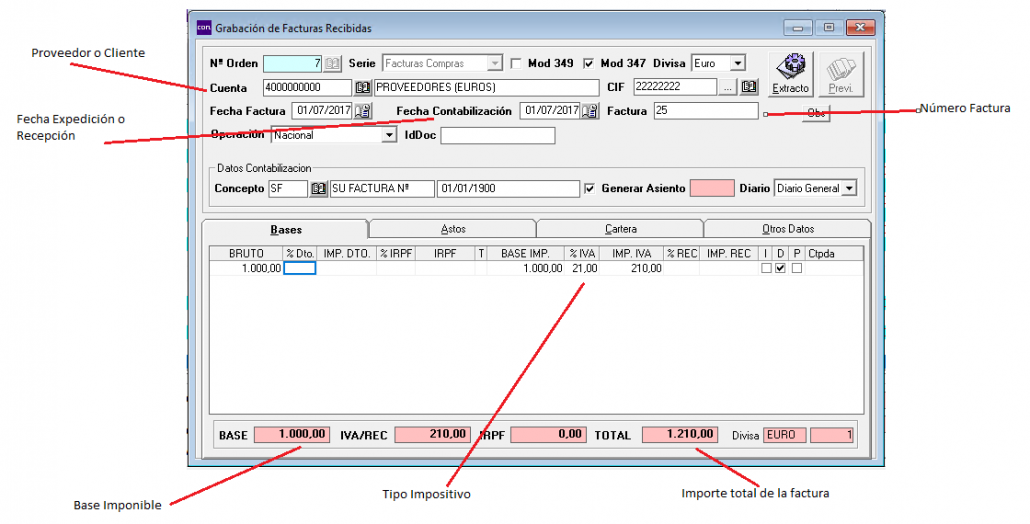Screen dimensions: 1030x524
Task: Click the CIF field 22222222
Action: pos(675,87)
